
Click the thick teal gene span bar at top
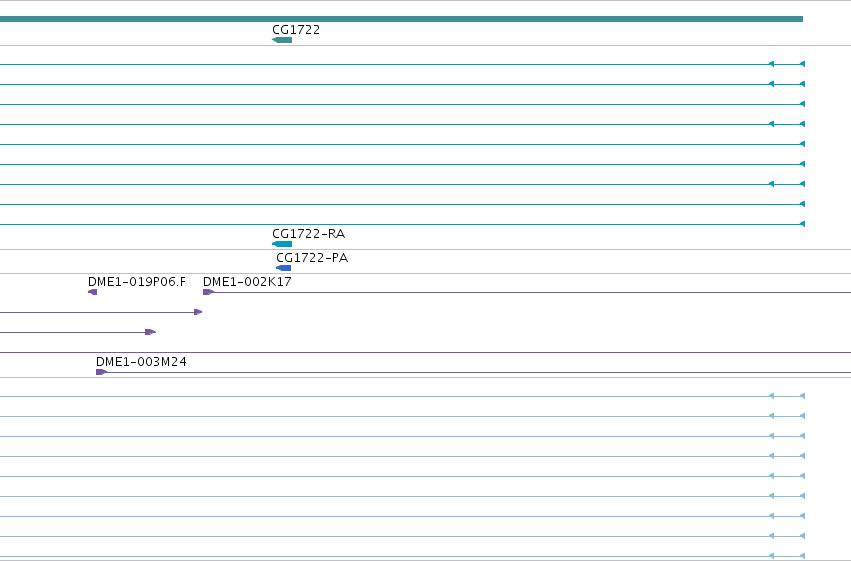[401, 19]
